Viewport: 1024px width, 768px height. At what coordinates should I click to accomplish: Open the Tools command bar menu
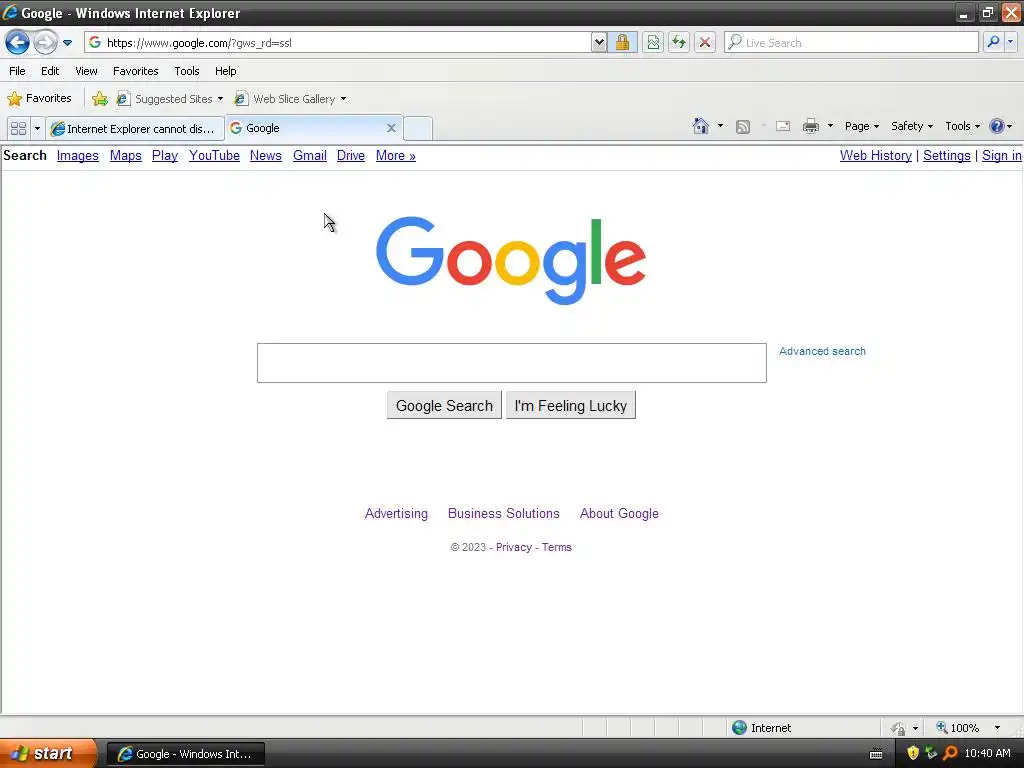tap(963, 126)
